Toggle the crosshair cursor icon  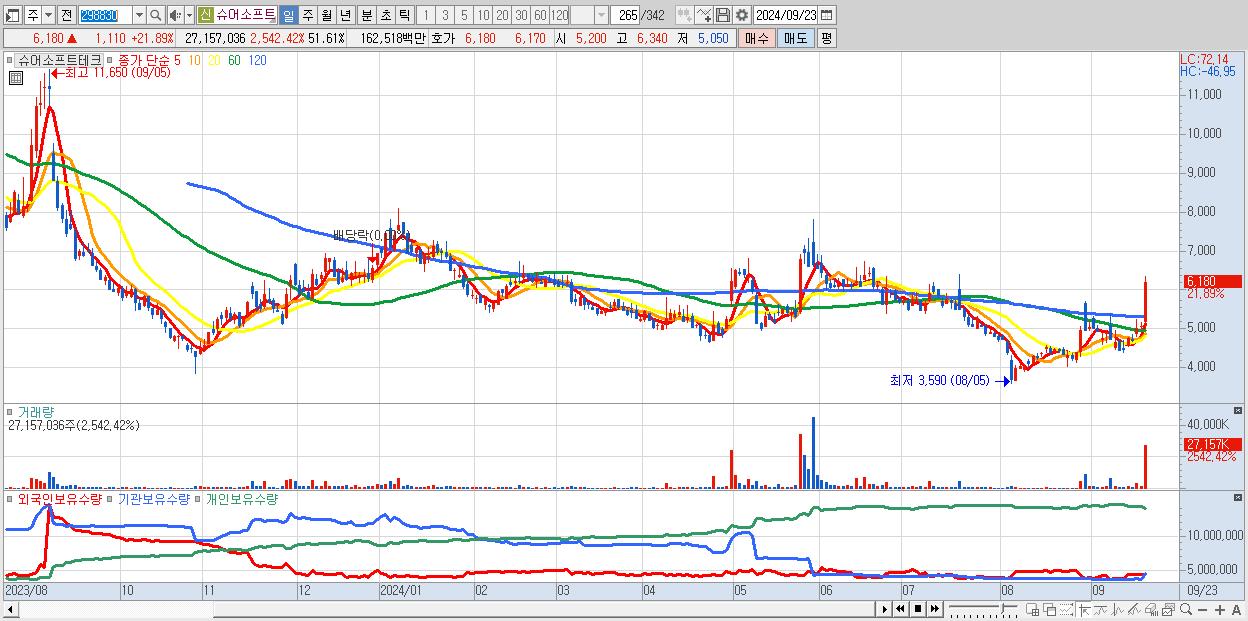(x=1084, y=609)
